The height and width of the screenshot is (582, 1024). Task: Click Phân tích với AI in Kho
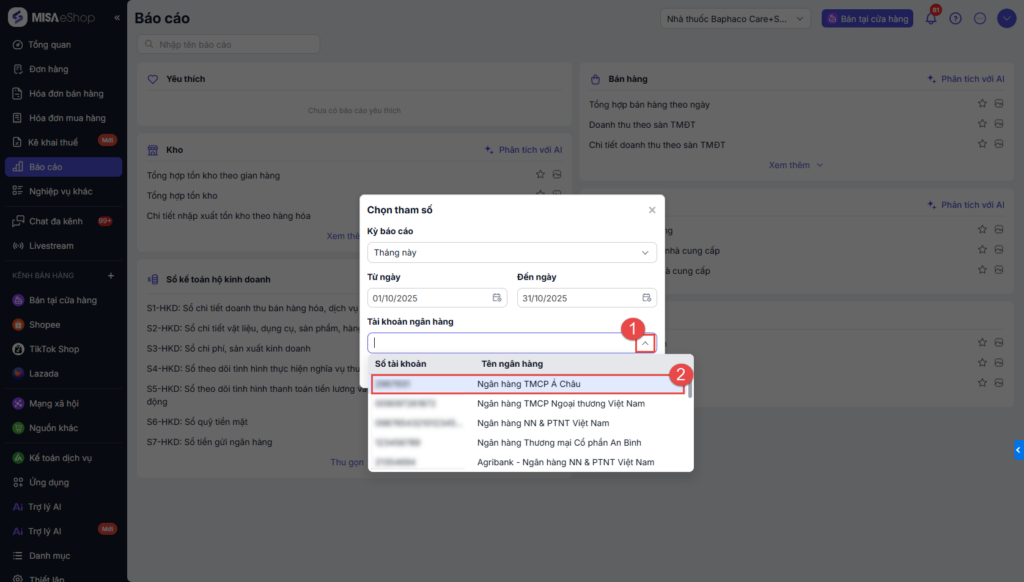pos(523,150)
